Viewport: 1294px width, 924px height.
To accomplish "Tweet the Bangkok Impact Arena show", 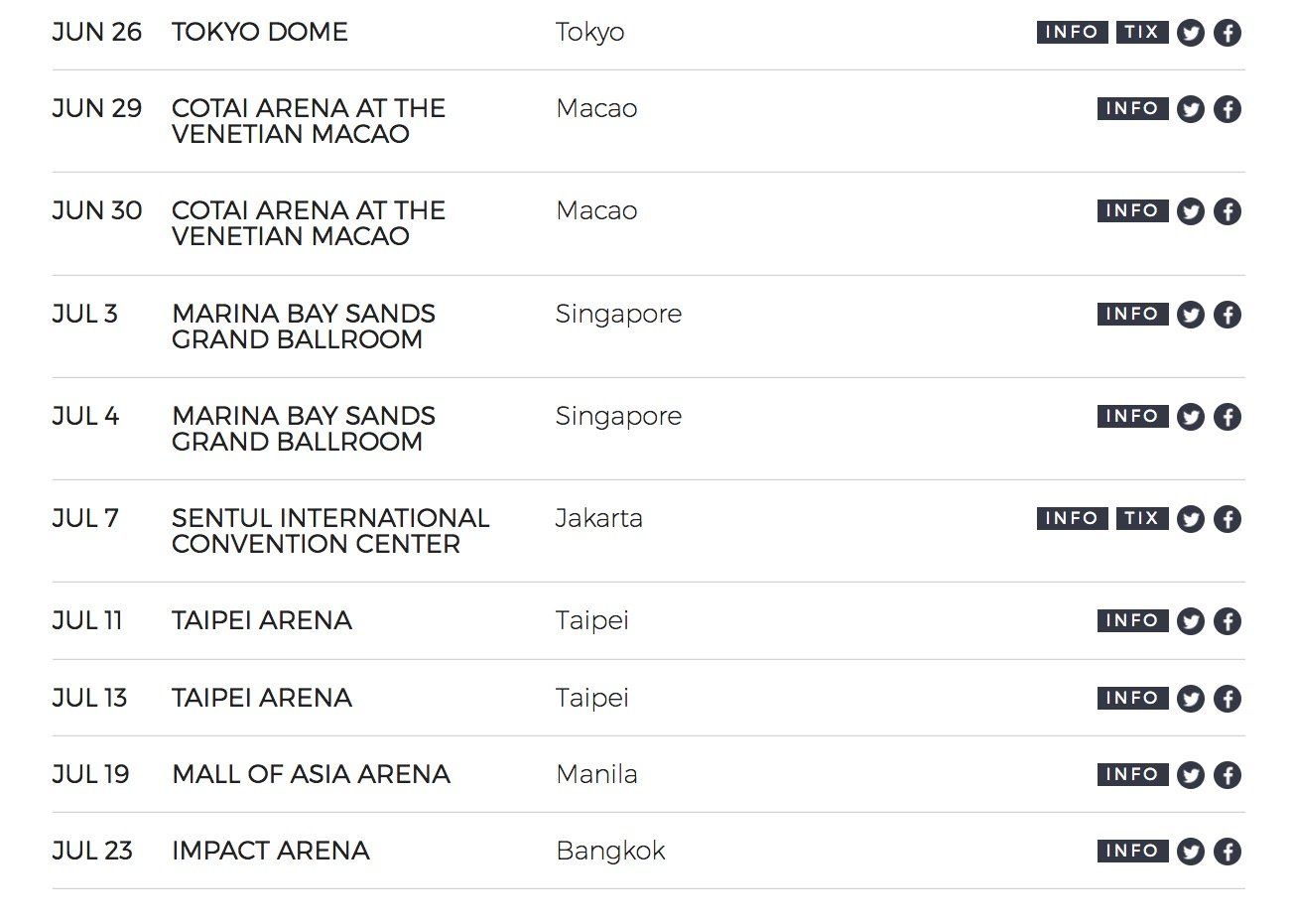I will coord(1191,852).
